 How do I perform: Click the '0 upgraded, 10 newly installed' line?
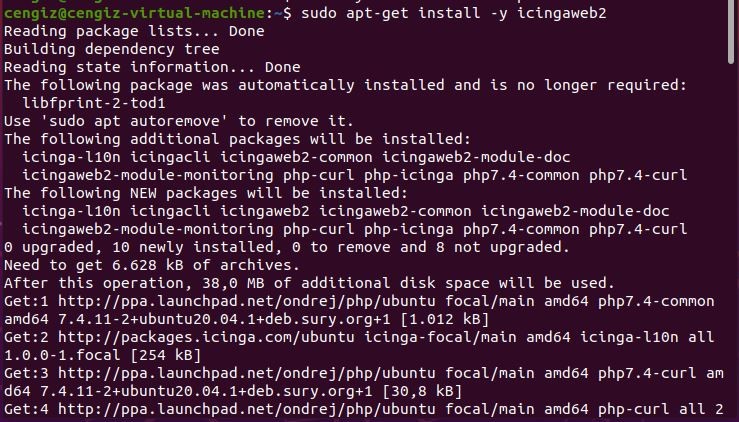pos(287,247)
